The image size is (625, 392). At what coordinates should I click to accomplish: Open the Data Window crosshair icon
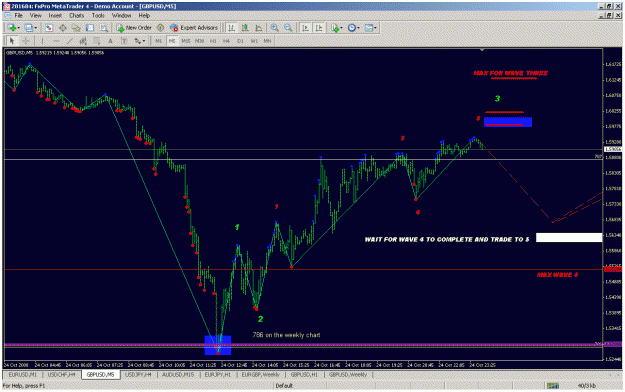pos(63,28)
